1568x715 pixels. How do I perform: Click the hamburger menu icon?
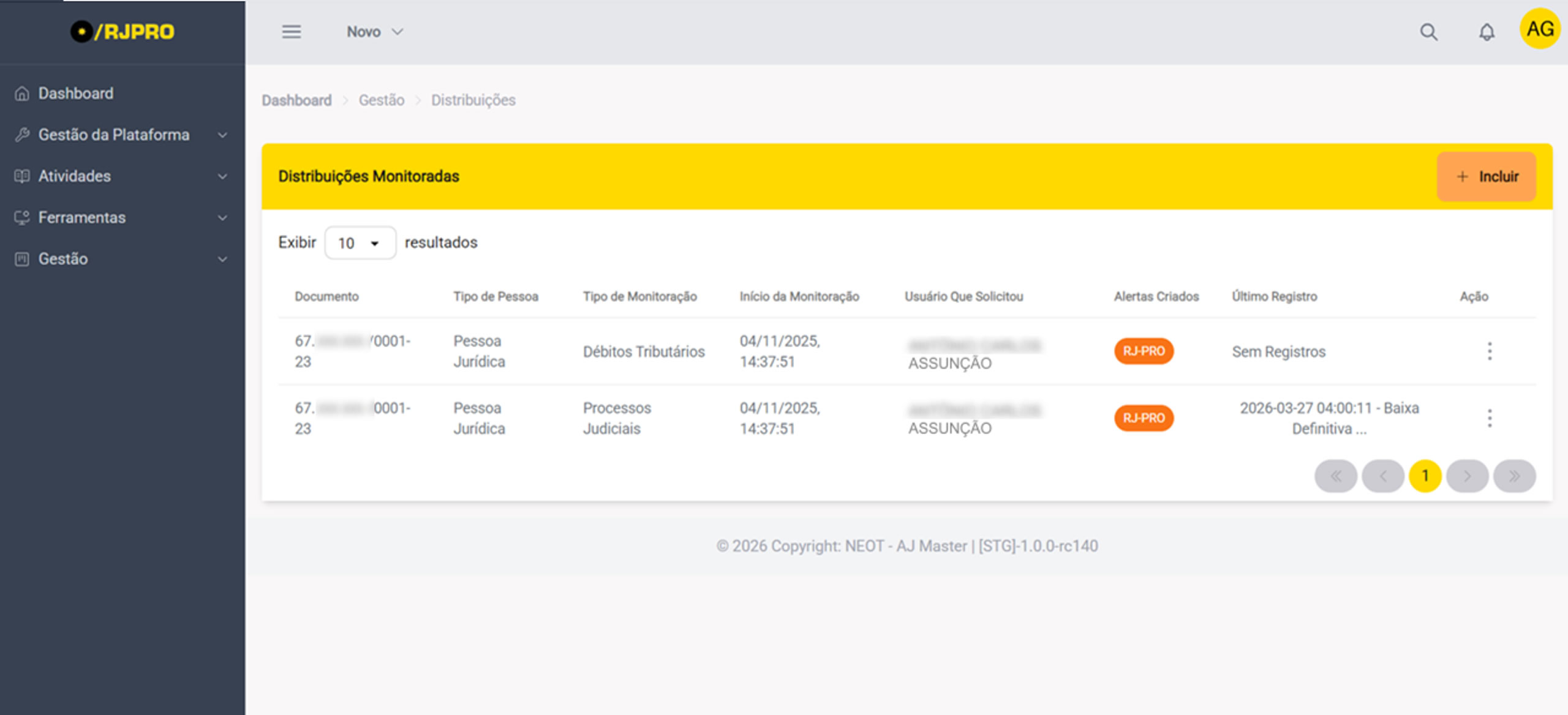292,32
